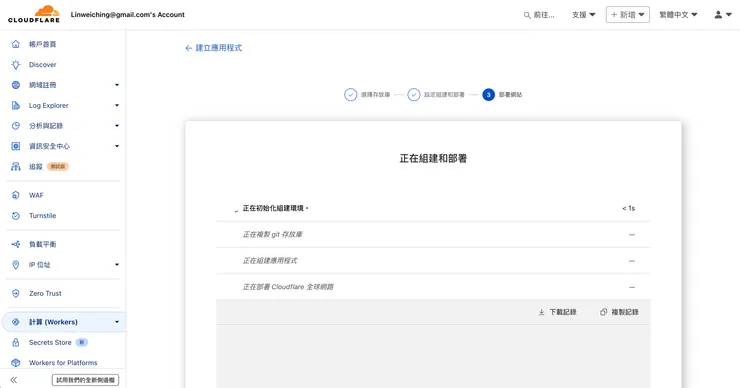This screenshot has height=388, width=740.
Task: Open the 新增 dropdown button
Action: point(628,15)
